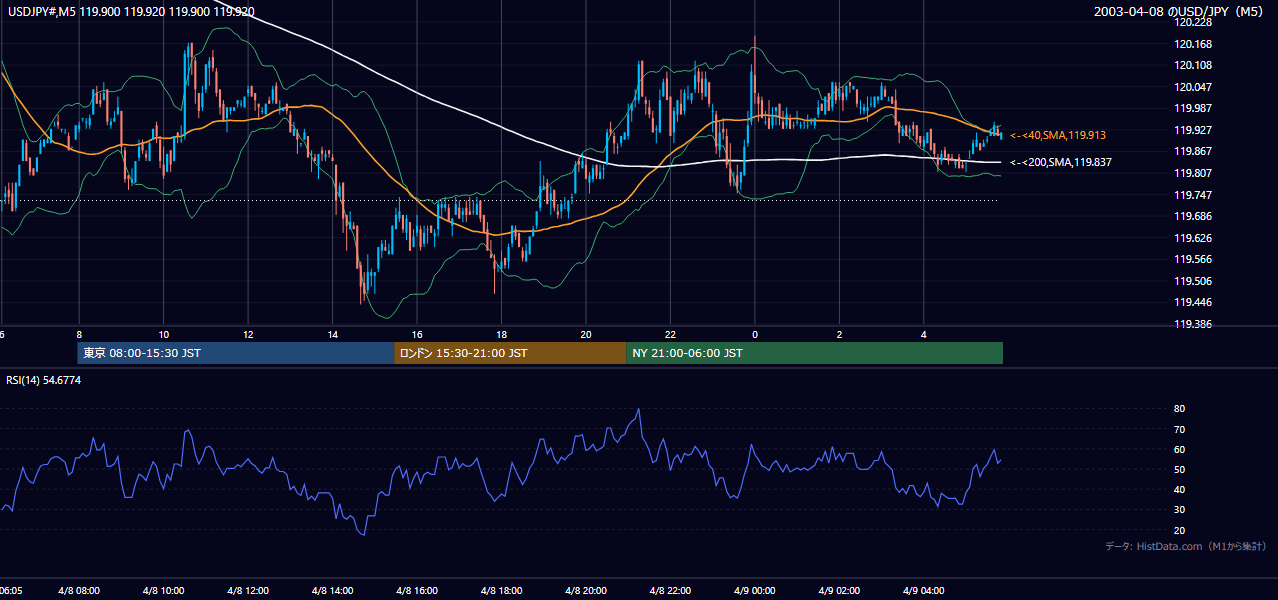The width and height of the screenshot is (1278, 600).
Task: Click the 4/8 08:00 time label
Action: pyautogui.click(x=77, y=591)
